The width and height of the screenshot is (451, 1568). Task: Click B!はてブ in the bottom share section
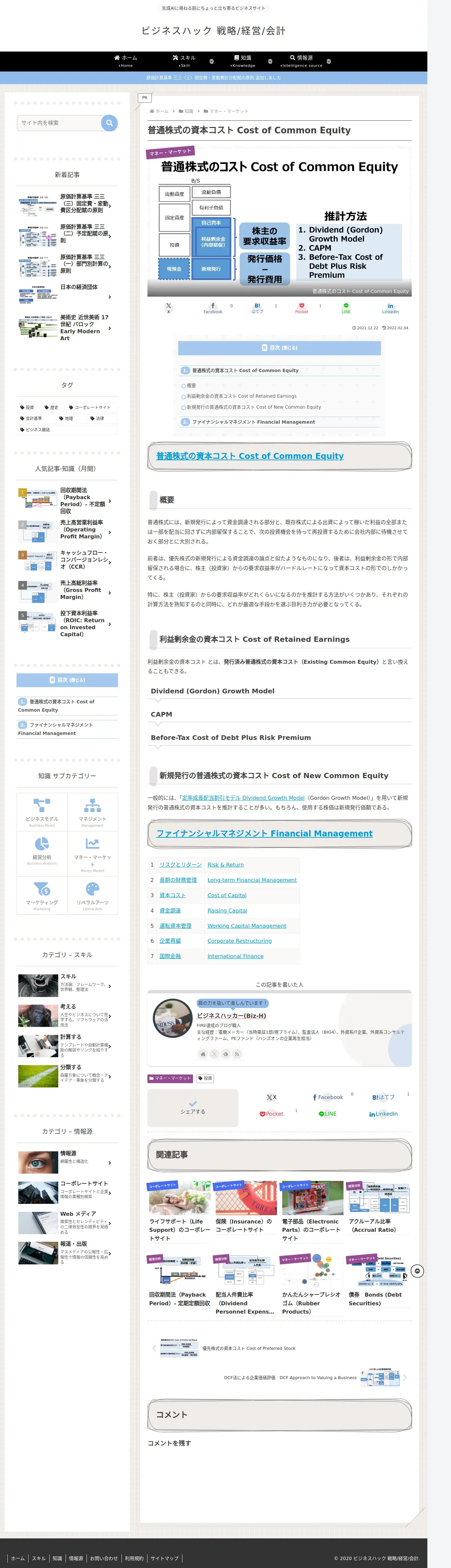[383, 1097]
